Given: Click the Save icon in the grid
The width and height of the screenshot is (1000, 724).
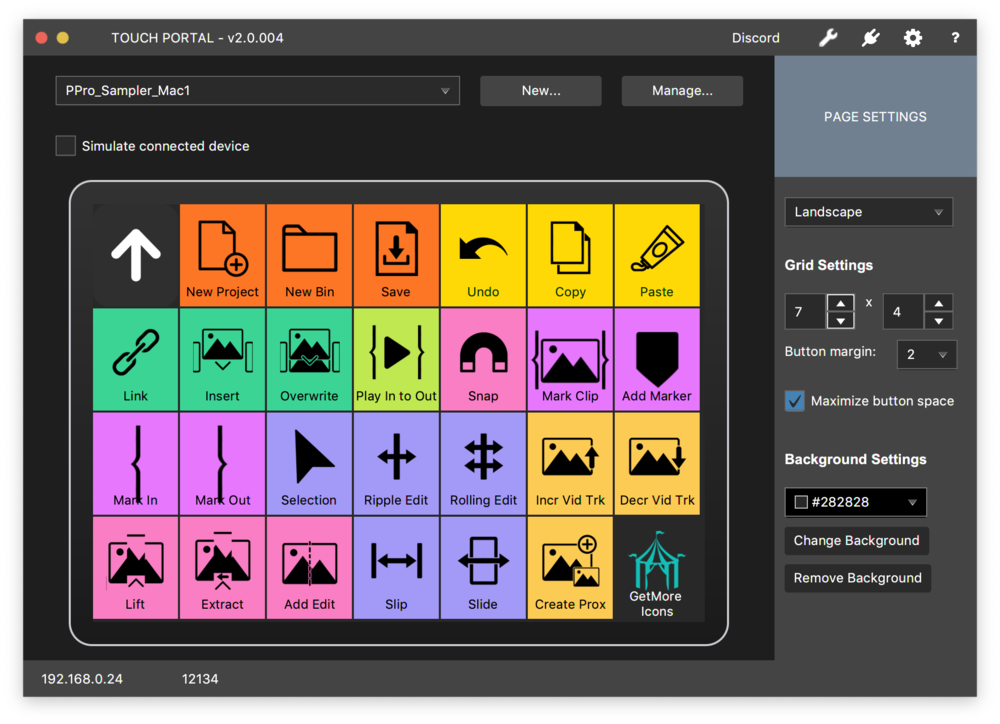Looking at the screenshot, I should tap(396, 248).
